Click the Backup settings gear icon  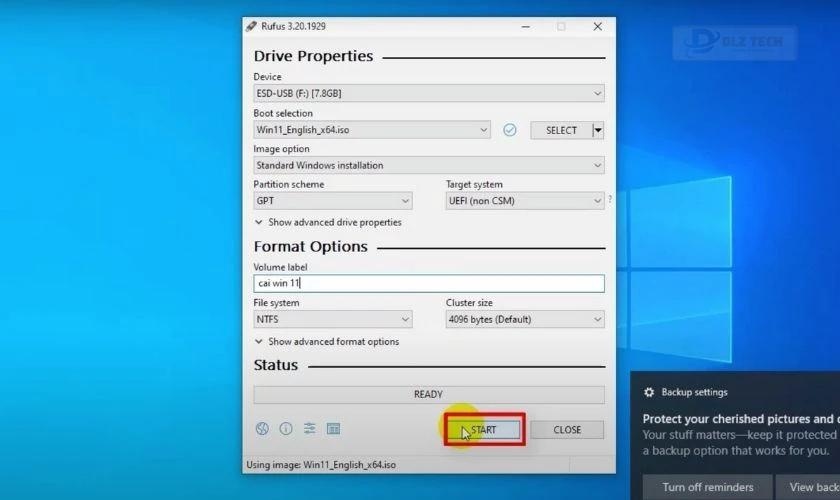649,392
